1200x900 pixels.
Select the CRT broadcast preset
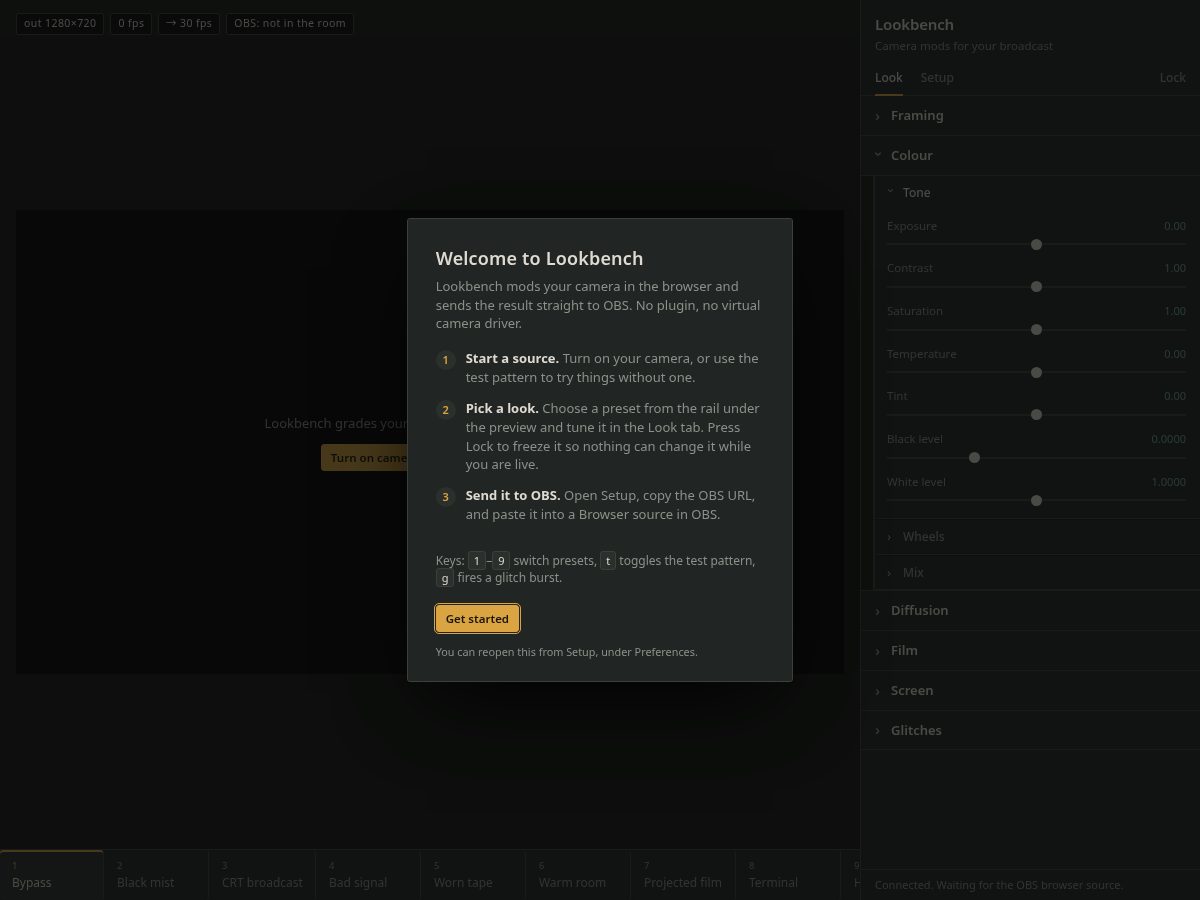pos(262,874)
